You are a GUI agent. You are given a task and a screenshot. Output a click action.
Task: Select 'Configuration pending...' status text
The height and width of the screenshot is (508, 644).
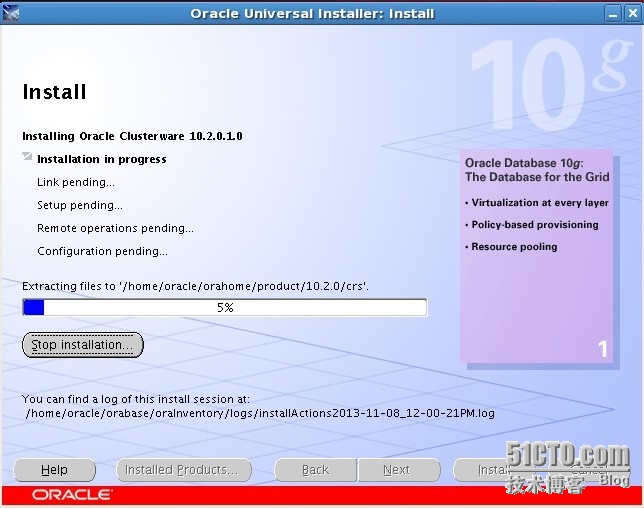coord(102,251)
